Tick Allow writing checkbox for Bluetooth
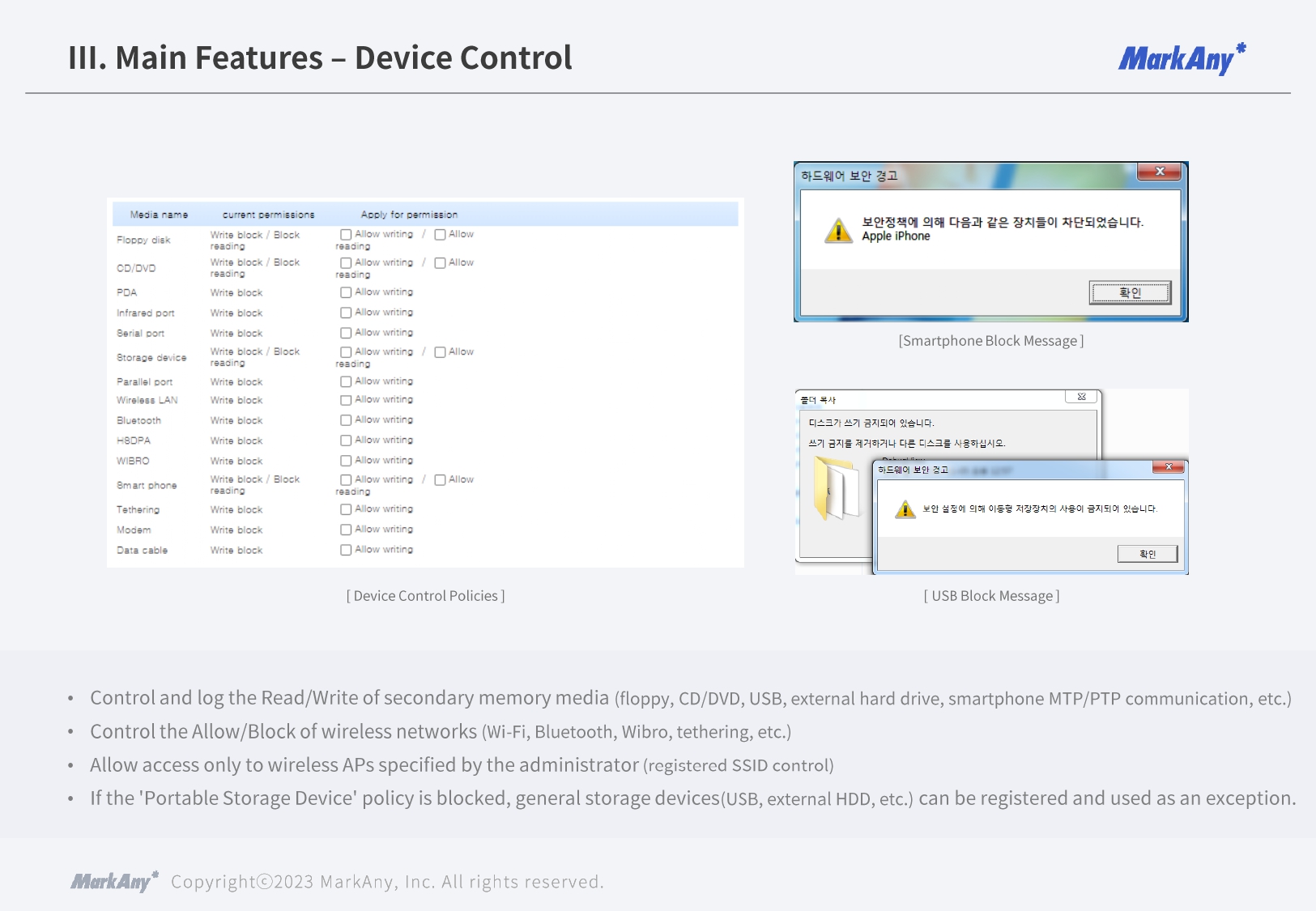This screenshot has height=911, width=1316. click(x=346, y=420)
